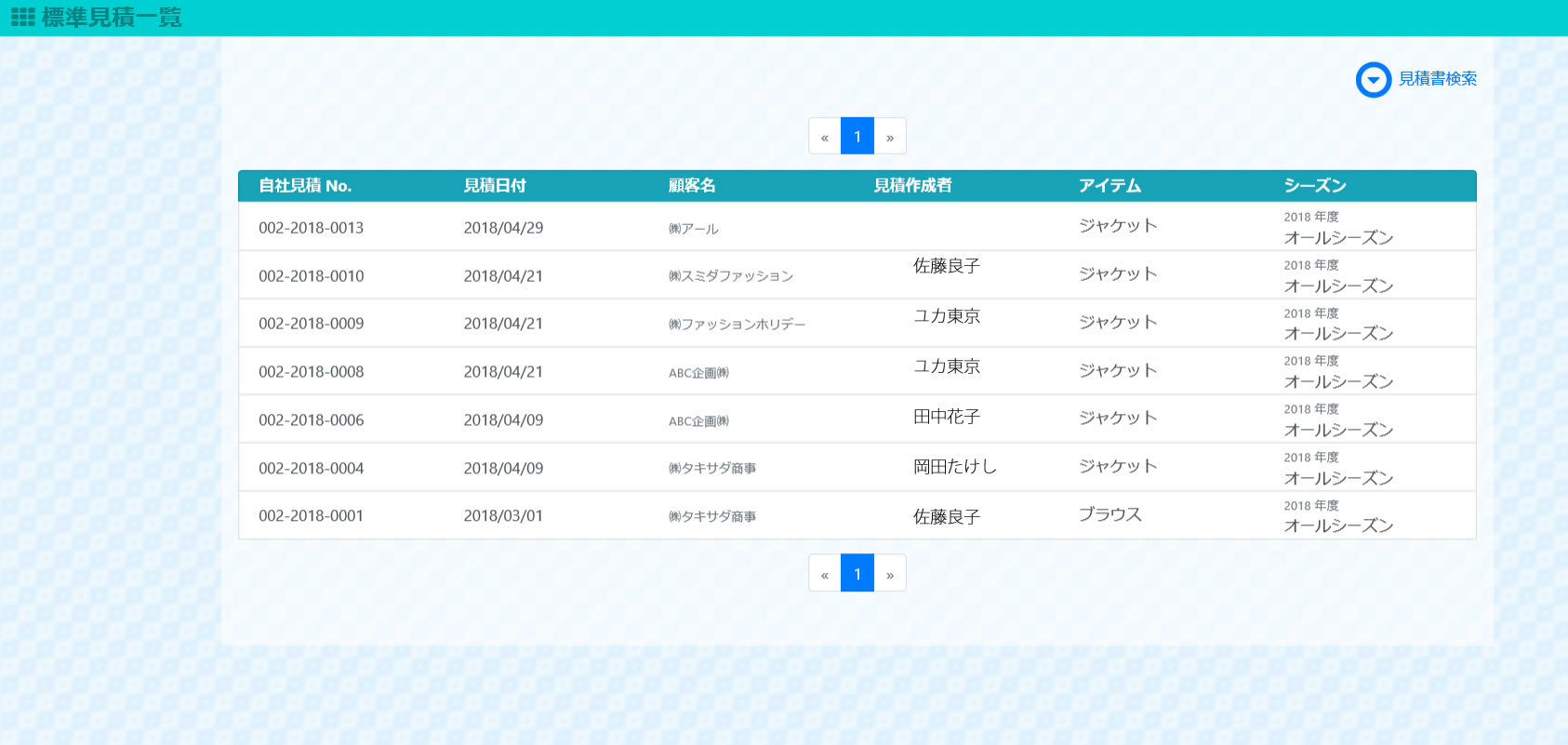Go to previous page in top pagination
1568x745 pixels.
tap(825, 137)
